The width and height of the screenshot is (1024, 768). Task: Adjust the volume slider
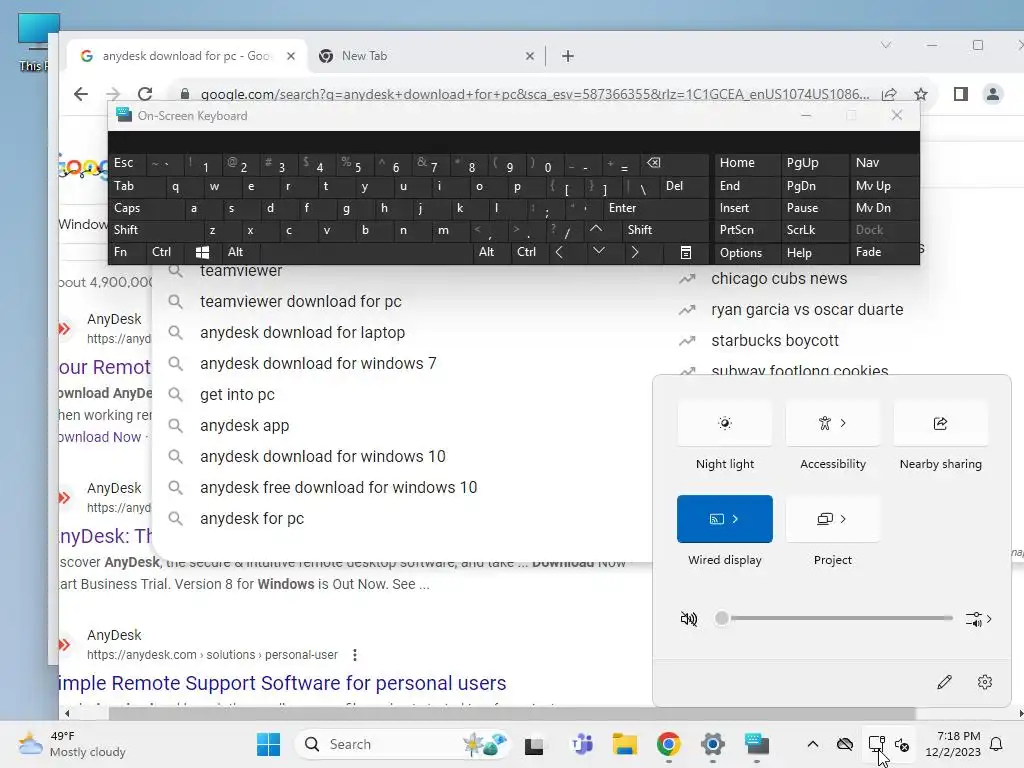click(834, 618)
